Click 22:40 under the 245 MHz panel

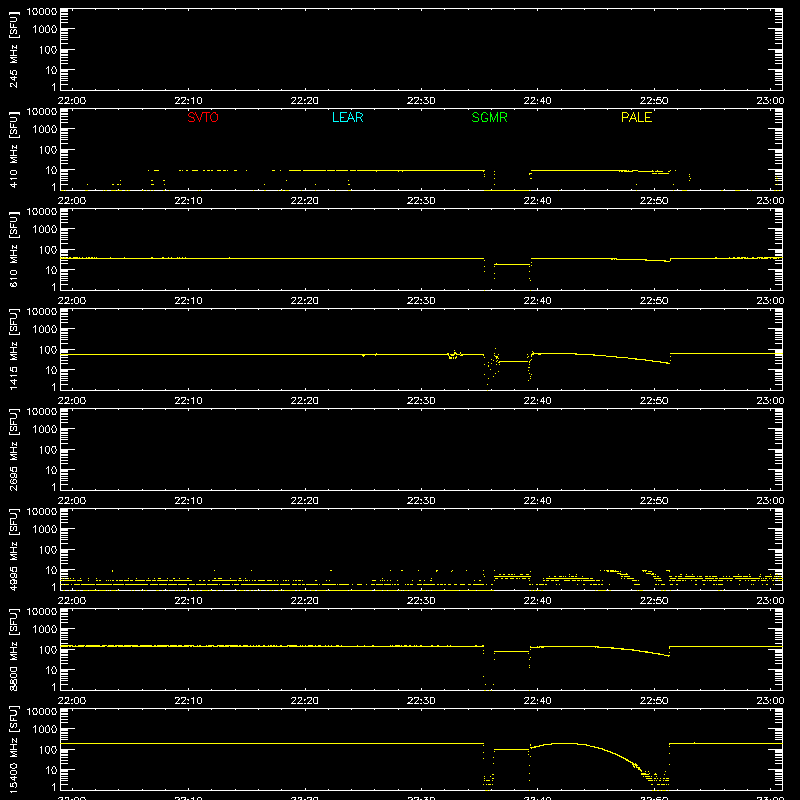coord(537,101)
